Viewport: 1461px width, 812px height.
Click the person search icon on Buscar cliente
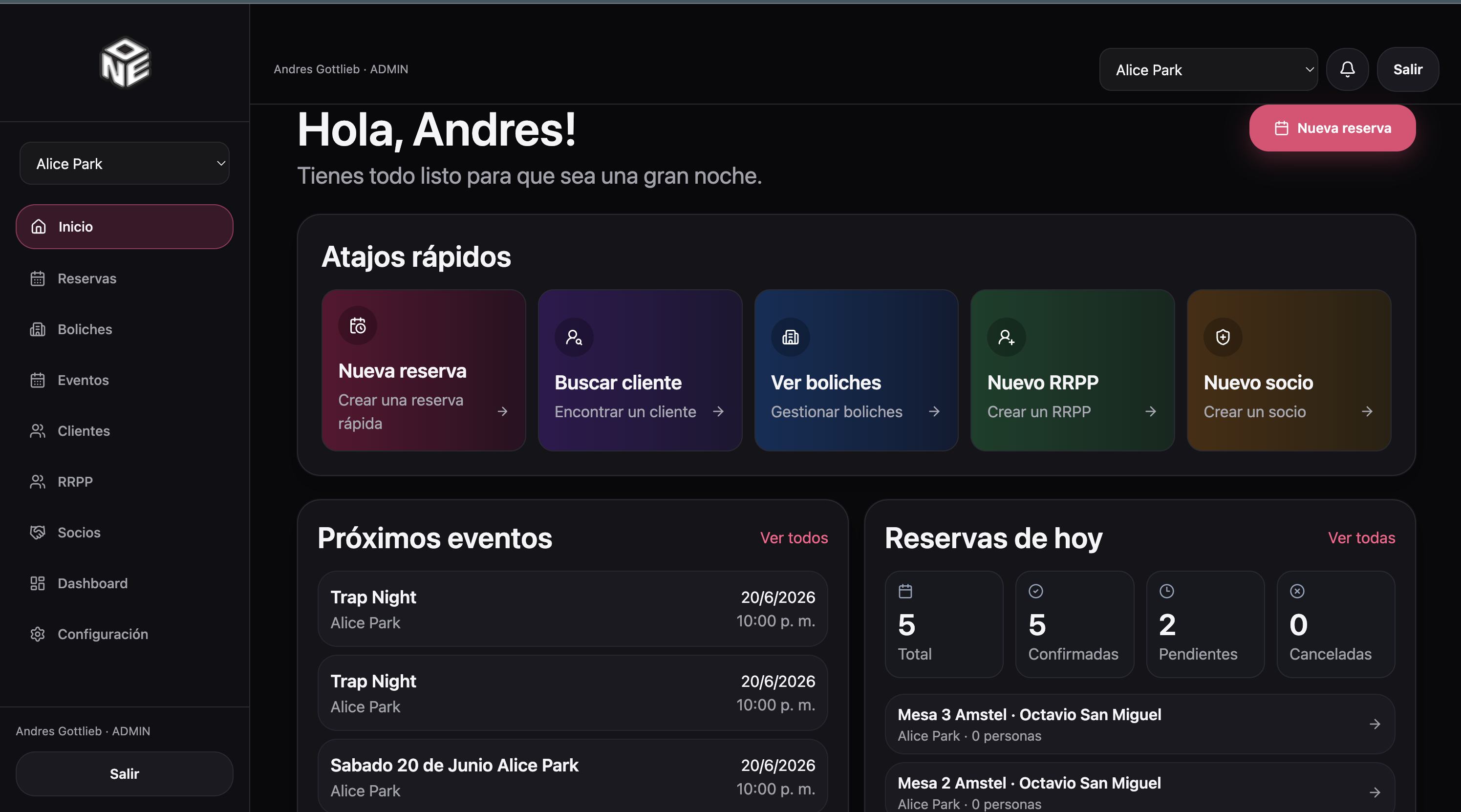tap(574, 338)
